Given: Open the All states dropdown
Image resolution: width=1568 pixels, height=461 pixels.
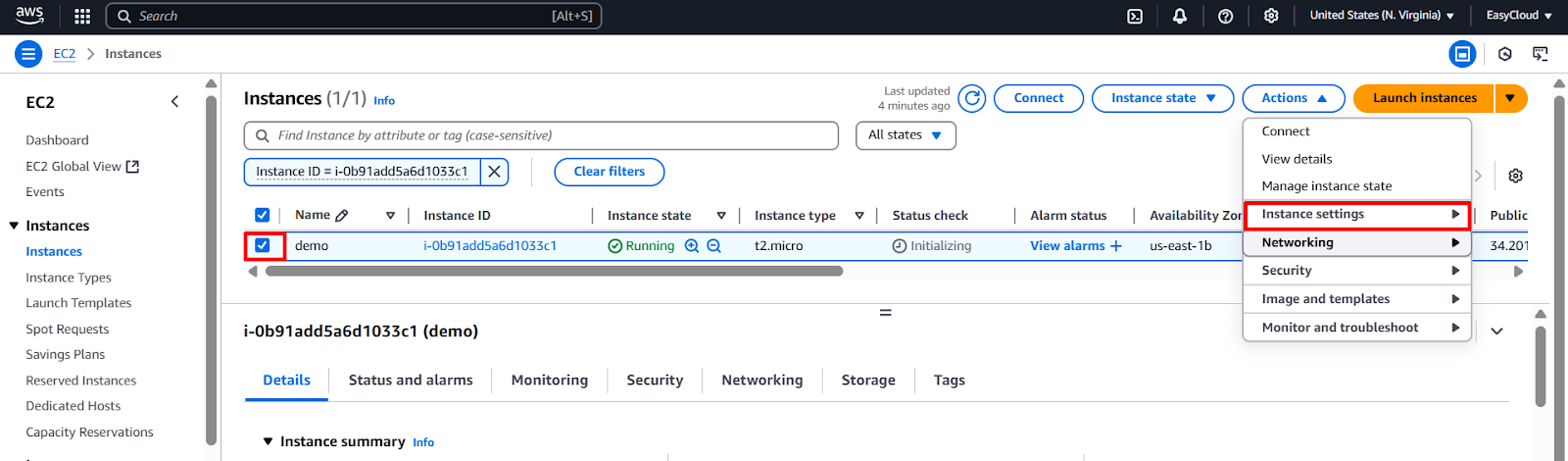Looking at the screenshot, I should 906,135.
